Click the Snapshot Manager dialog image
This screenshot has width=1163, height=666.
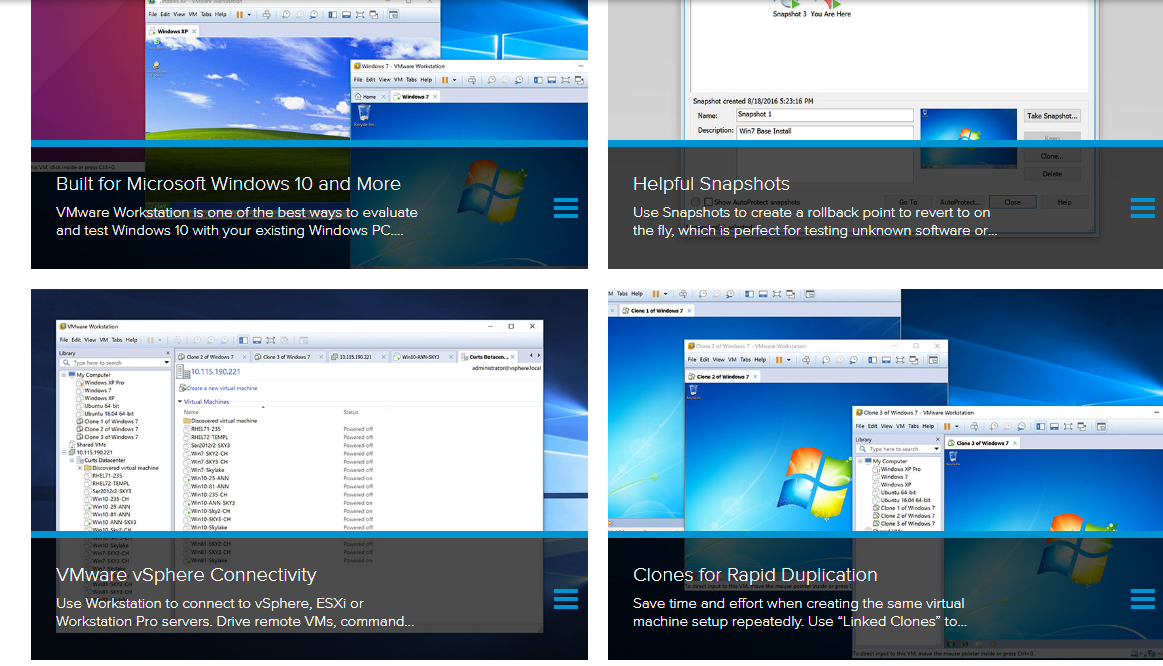point(886,70)
